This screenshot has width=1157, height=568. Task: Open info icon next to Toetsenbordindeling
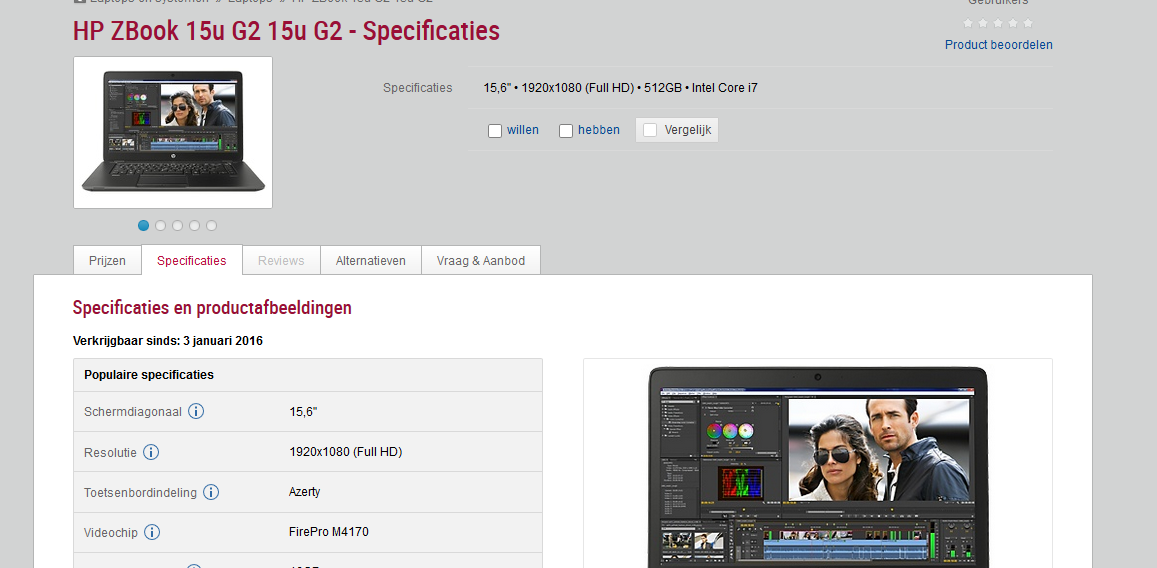point(211,492)
